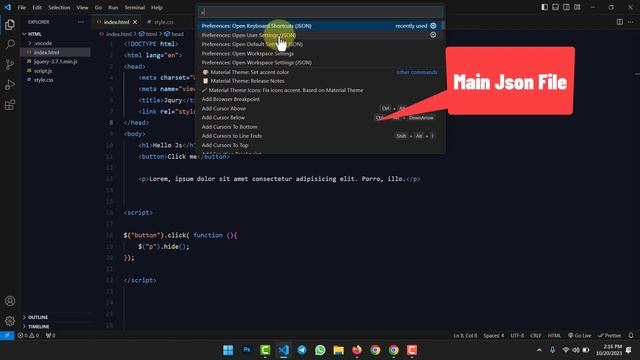Image resolution: width=640 pixels, height=360 pixels.
Task: Open the Terminal menu
Action: 135,7
